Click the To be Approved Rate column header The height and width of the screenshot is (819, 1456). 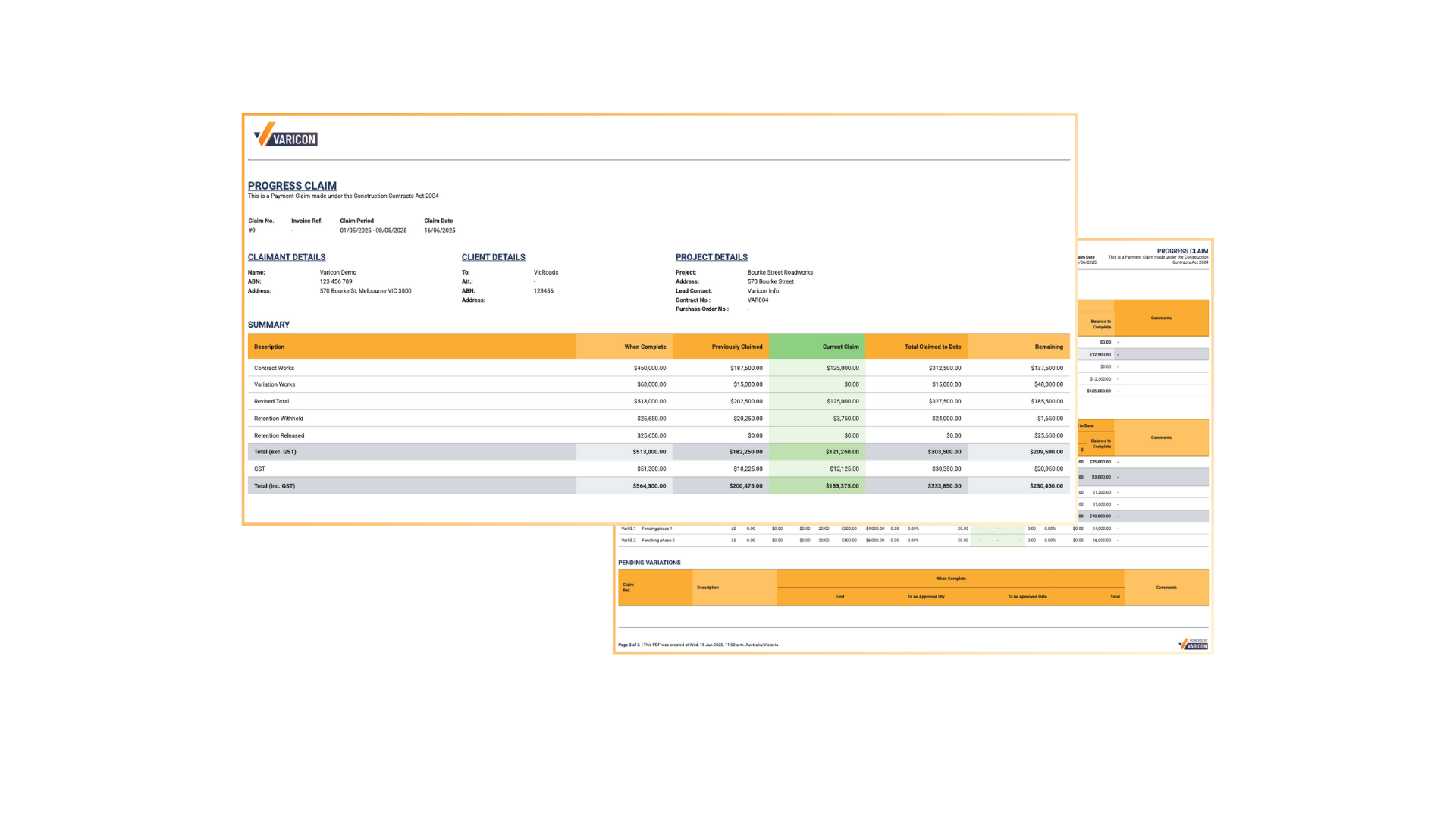click(1028, 597)
